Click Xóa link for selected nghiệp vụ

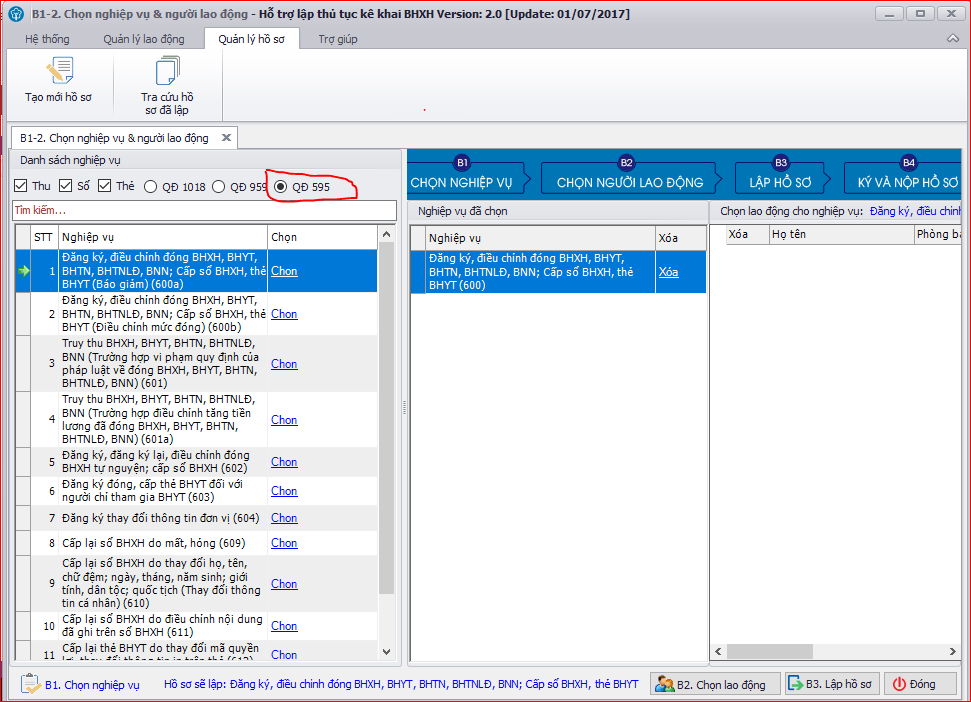coord(668,272)
